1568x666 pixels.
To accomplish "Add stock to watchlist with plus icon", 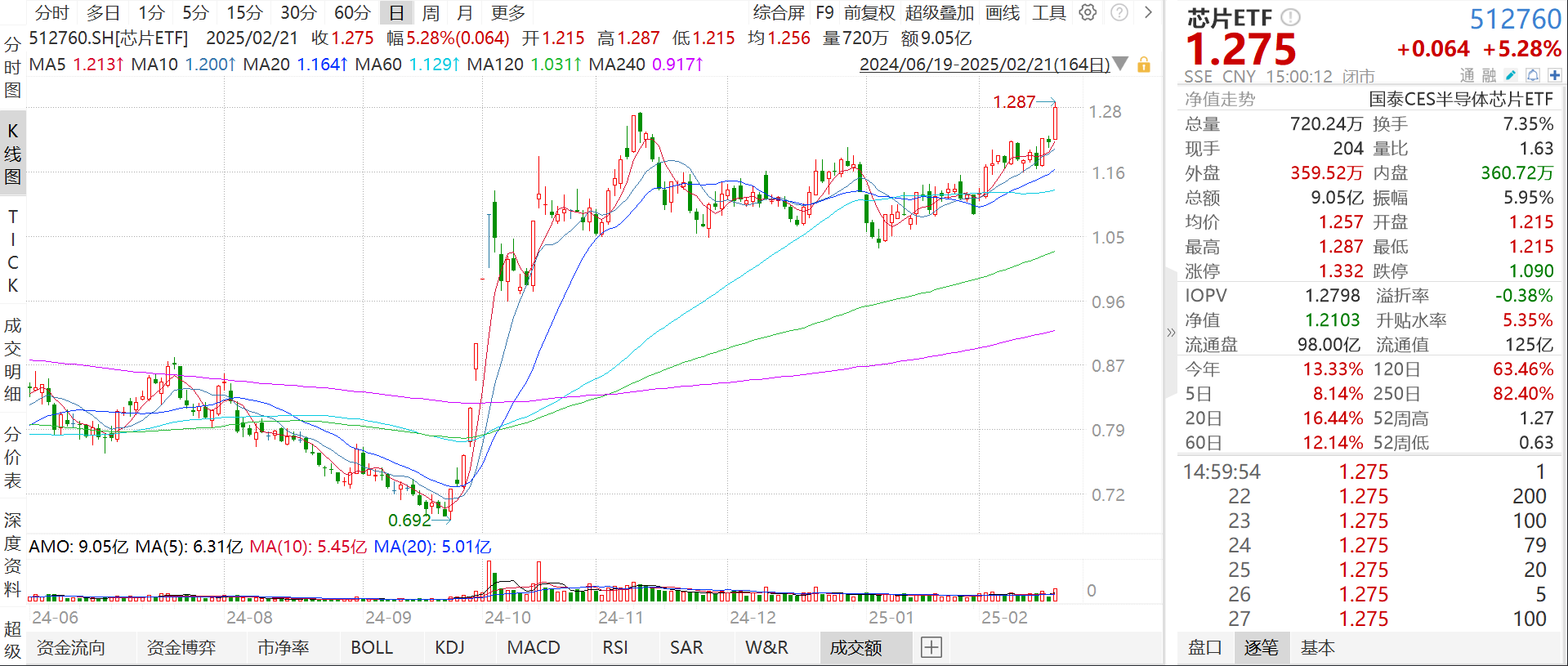I will pos(1554,75).
